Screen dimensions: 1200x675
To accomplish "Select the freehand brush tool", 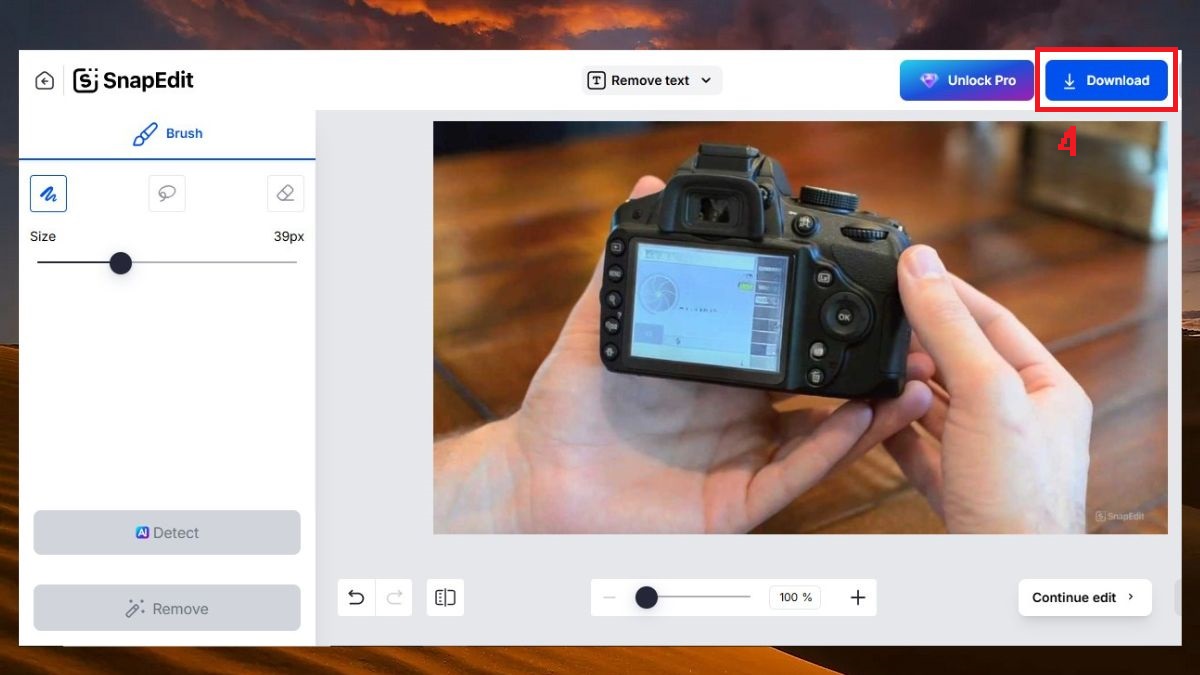I will 48,193.
